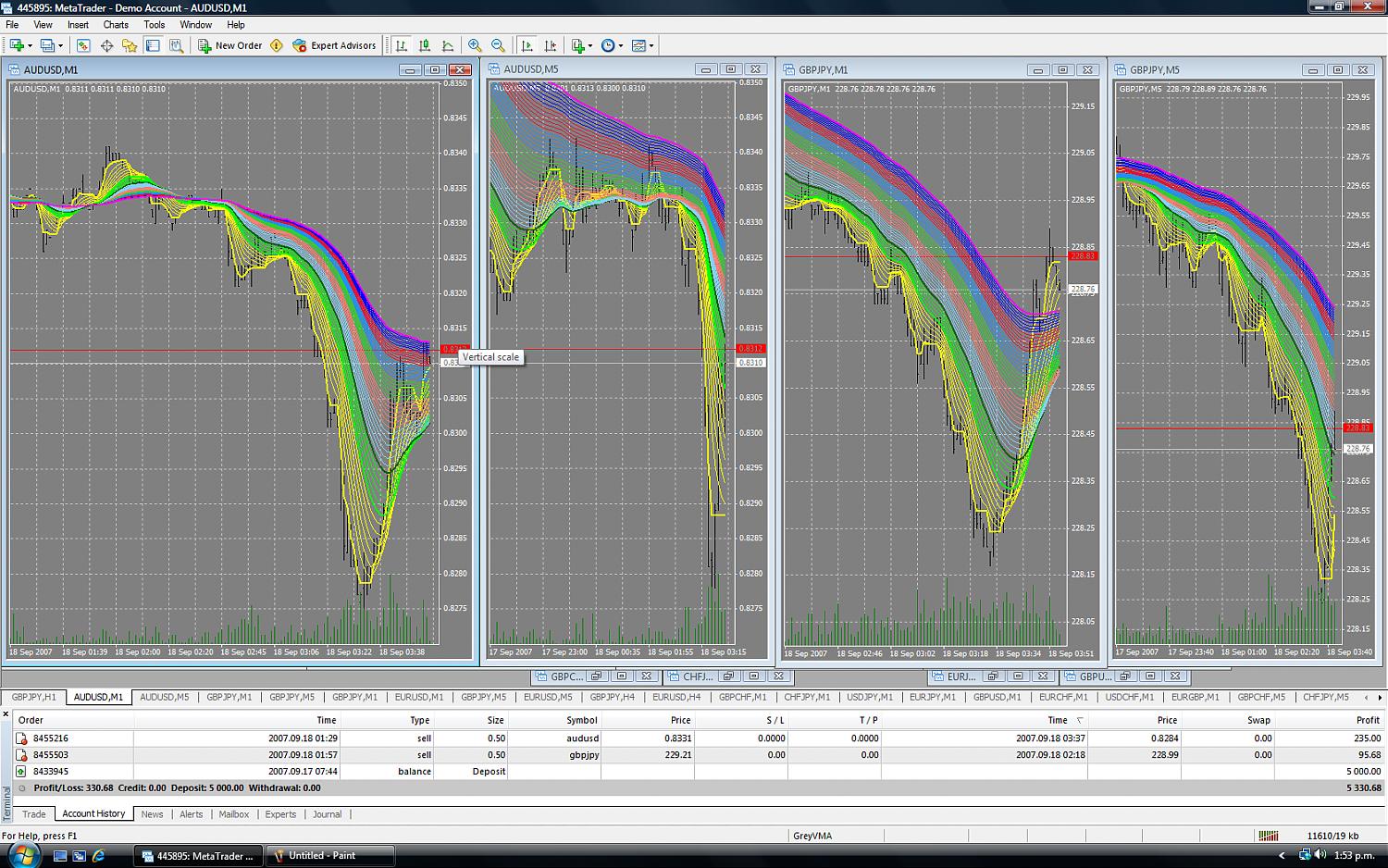
Task: Zoom in on the chart
Action: point(475,45)
